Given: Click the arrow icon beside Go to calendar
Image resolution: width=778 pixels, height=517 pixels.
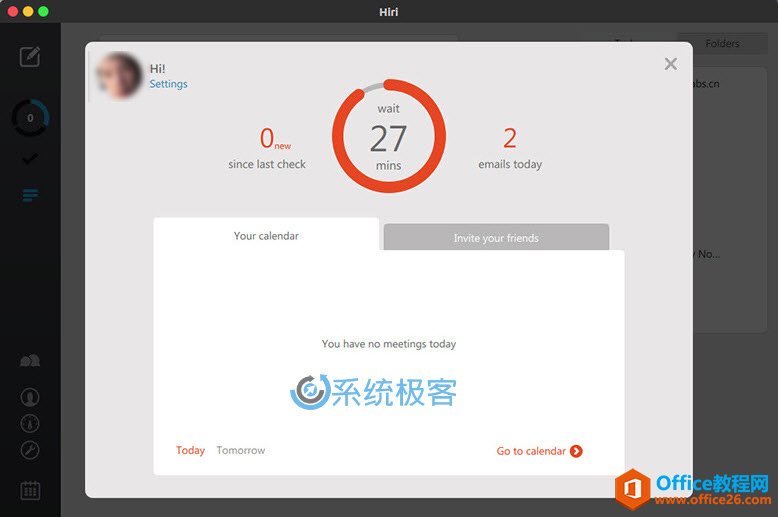Looking at the screenshot, I should (576, 451).
